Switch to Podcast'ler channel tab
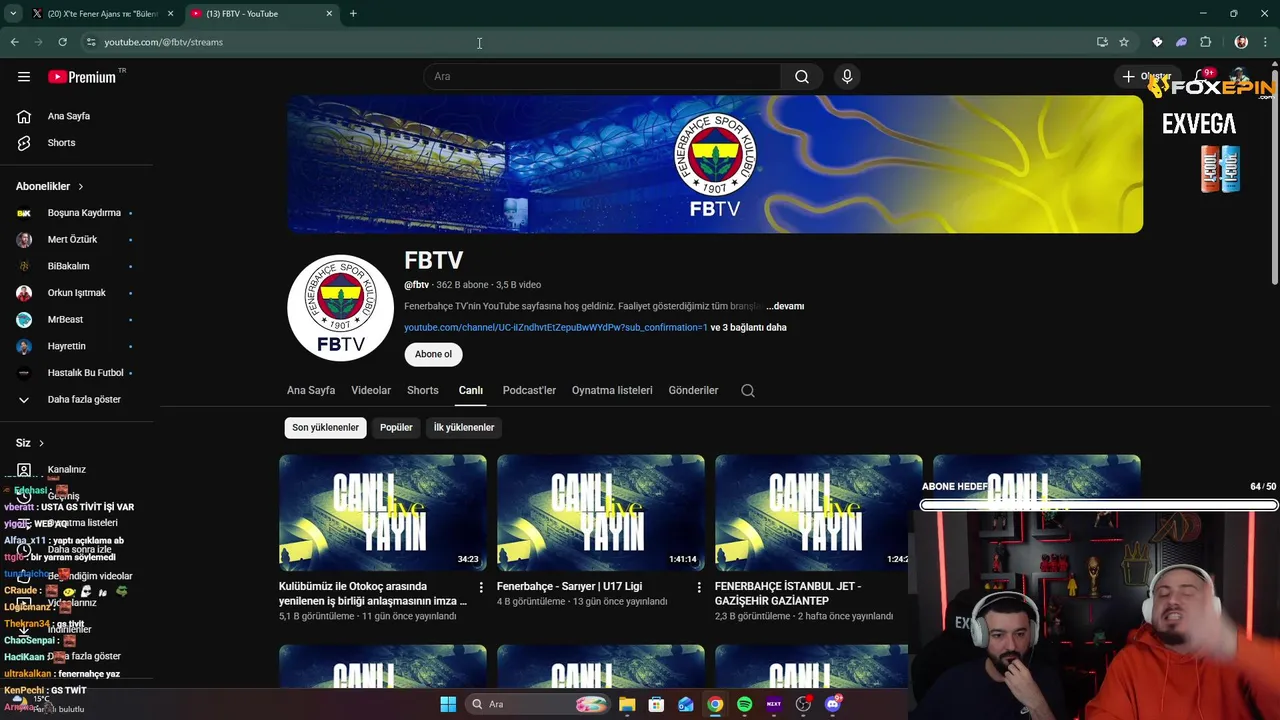 (529, 391)
